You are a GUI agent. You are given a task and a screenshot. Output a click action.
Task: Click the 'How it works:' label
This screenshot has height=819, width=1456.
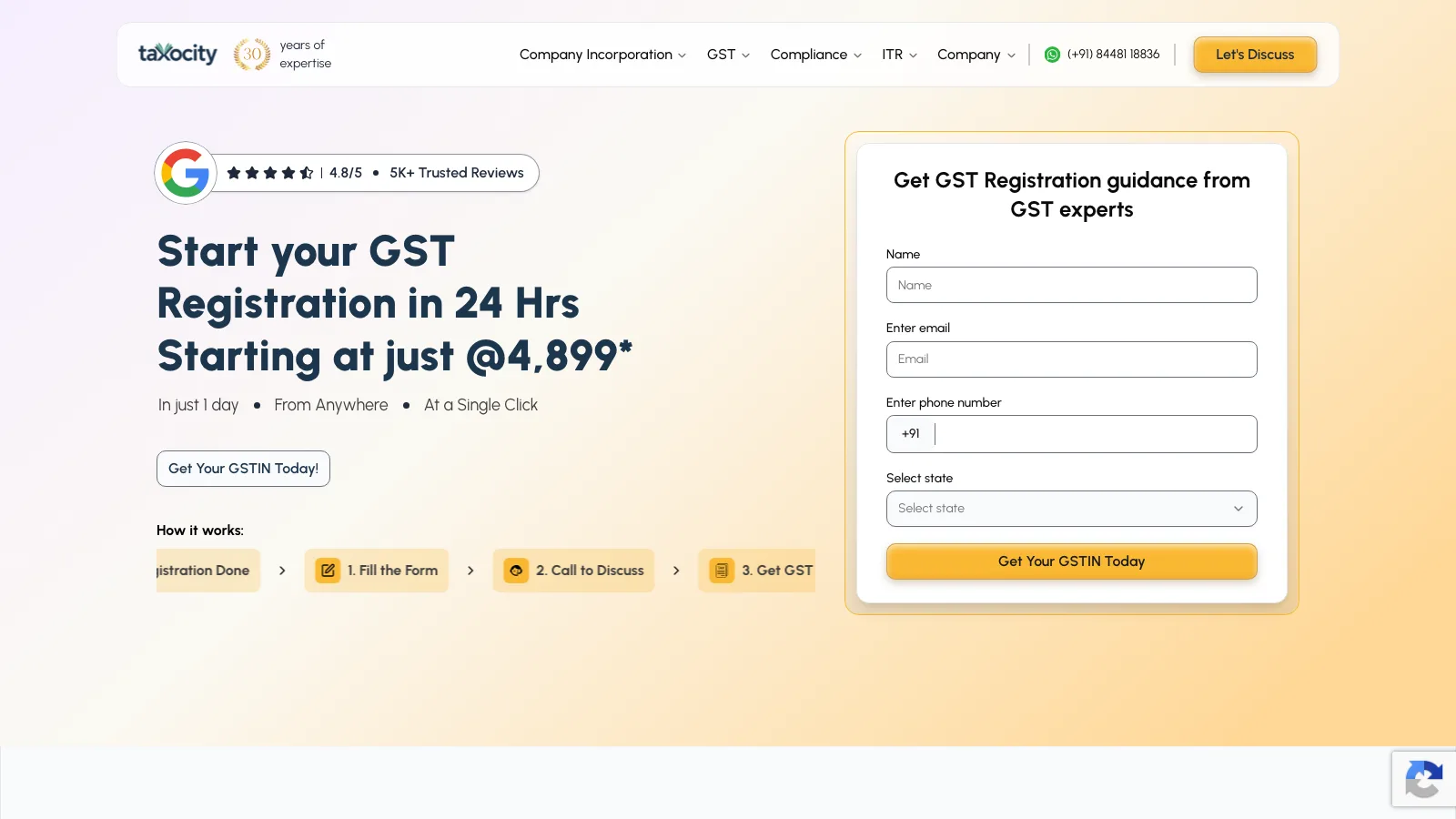click(x=200, y=531)
